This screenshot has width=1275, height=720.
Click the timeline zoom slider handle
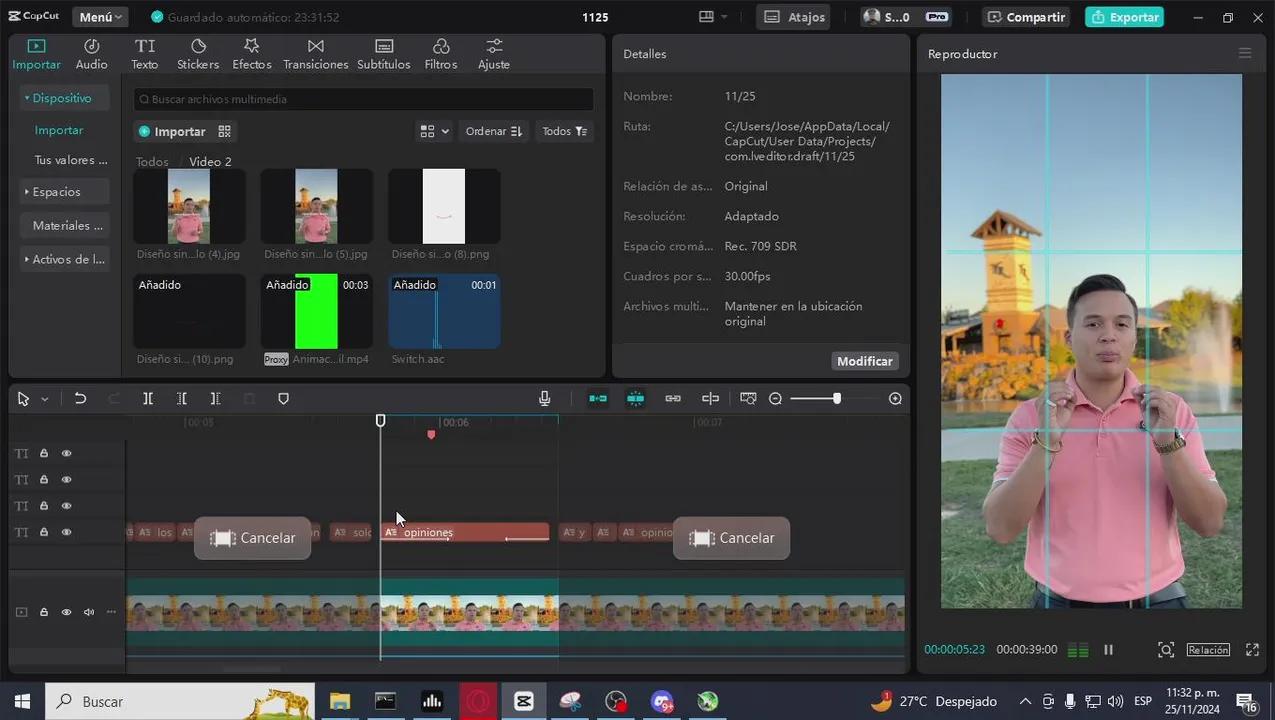[837, 399]
